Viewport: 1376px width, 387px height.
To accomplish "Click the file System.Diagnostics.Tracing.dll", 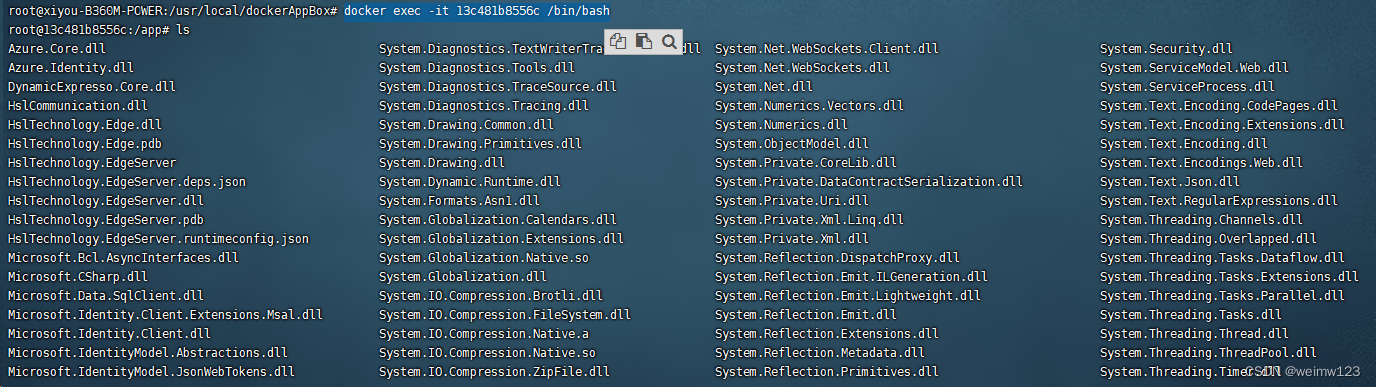I will point(484,105).
